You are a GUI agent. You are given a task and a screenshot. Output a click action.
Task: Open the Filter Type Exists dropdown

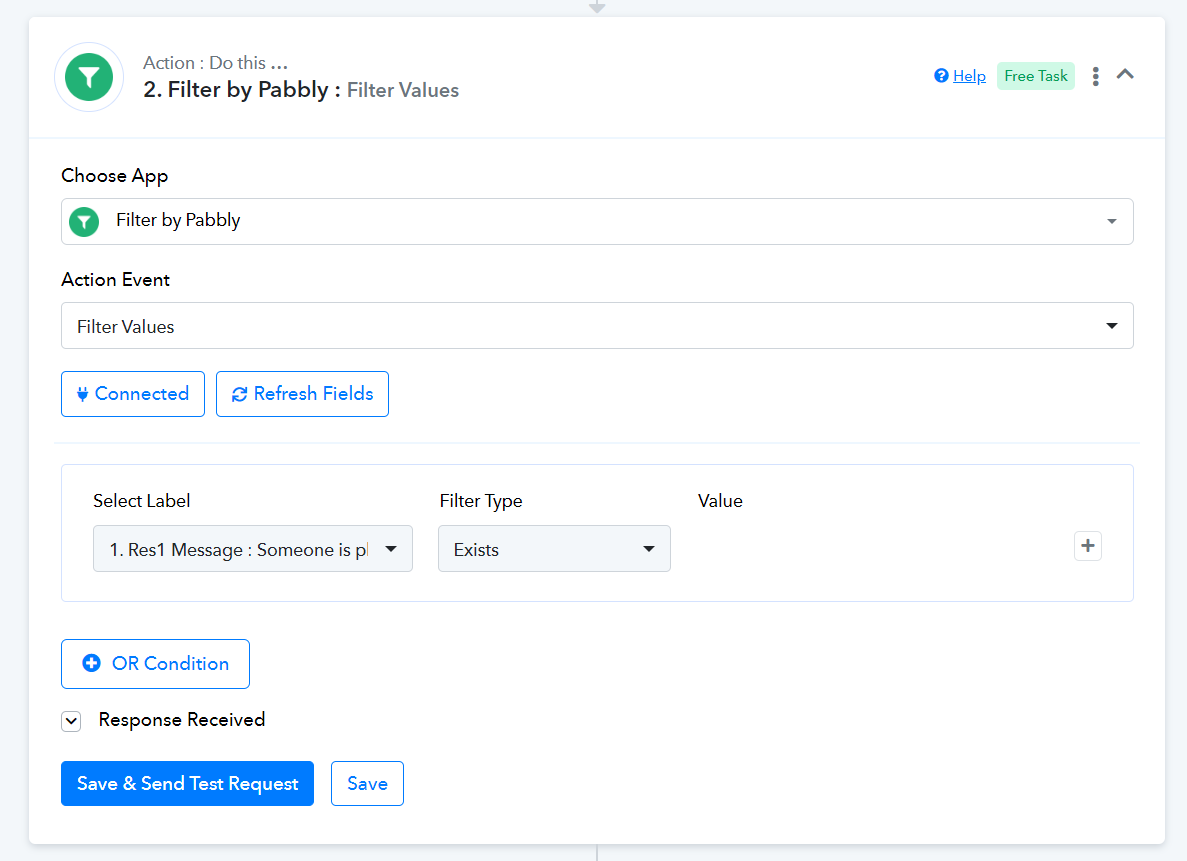[x=554, y=549]
